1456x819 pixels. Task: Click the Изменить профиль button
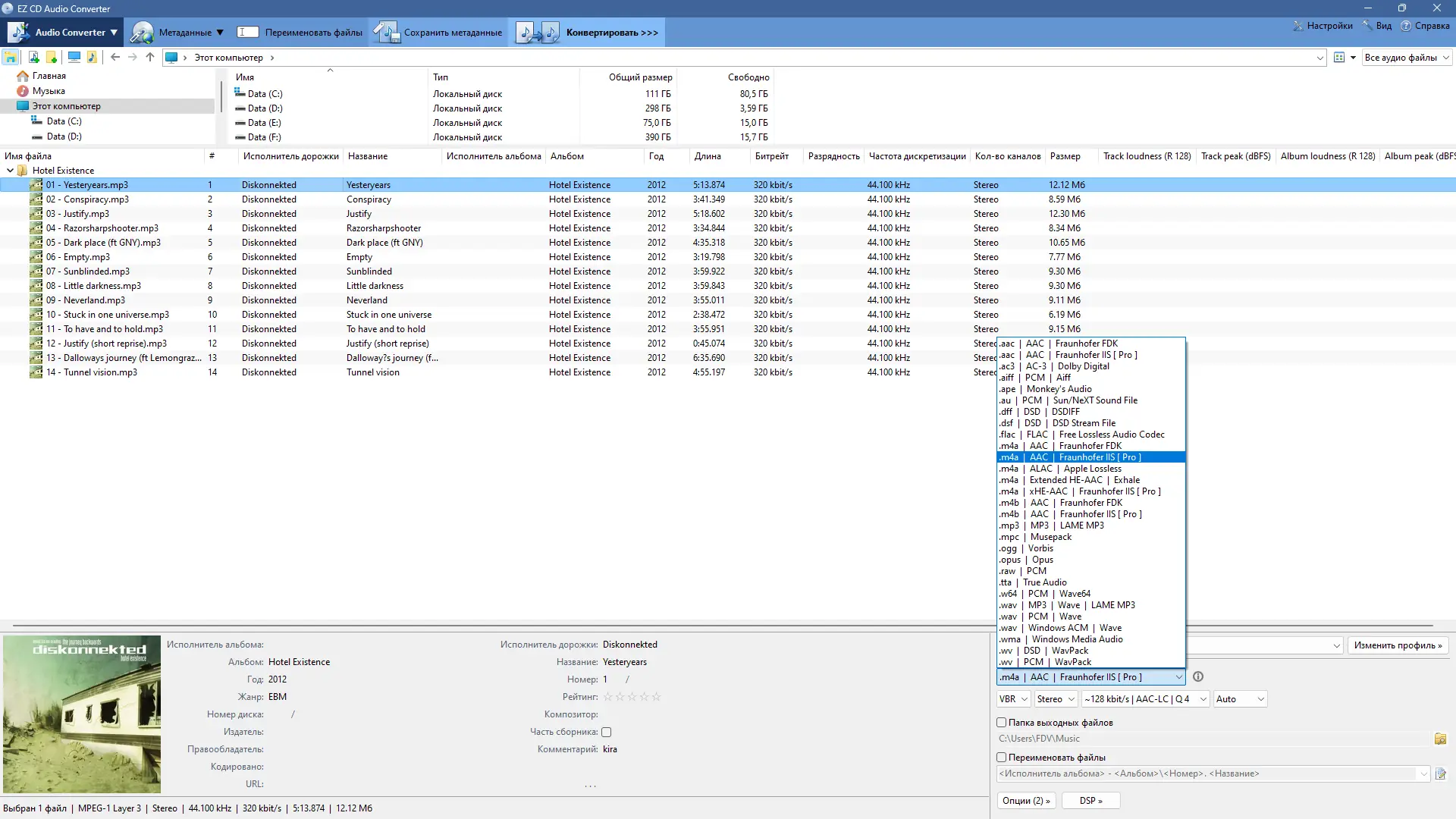(x=1398, y=645)
